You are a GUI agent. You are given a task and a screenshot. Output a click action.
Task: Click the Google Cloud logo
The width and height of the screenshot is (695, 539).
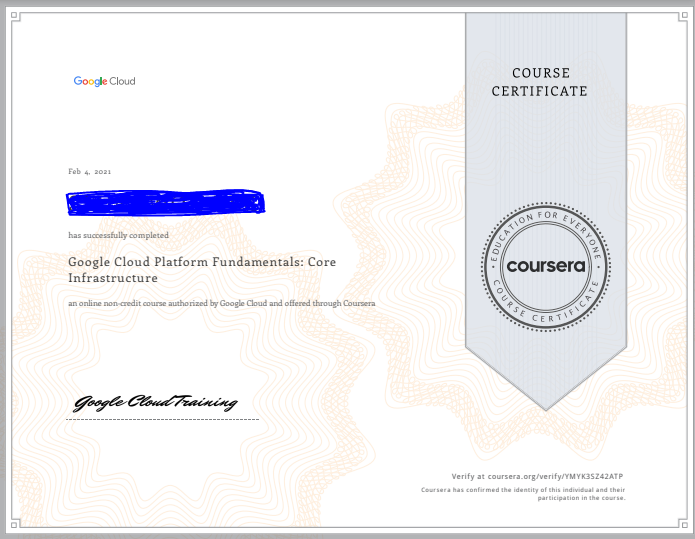[x=105, y=81]
